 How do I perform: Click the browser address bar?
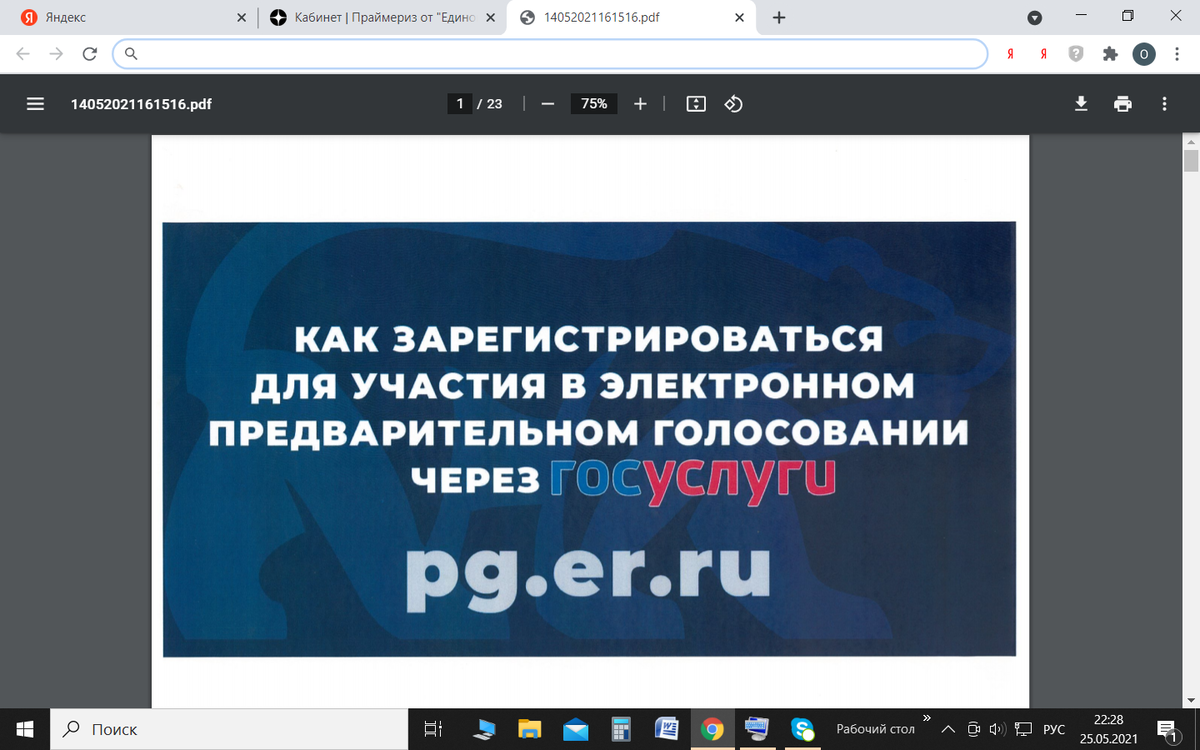[x=550, y=54]
